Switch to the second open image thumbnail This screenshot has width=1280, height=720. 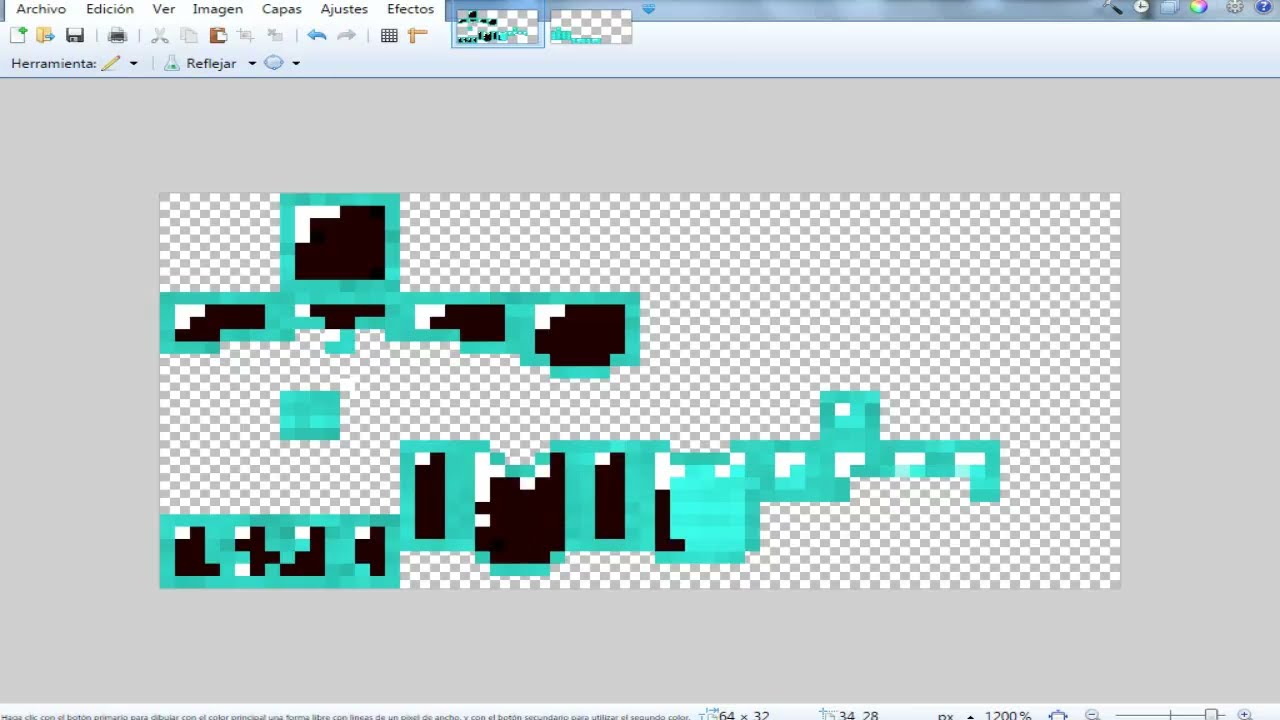pyautogui.click(x=591, y=27)
